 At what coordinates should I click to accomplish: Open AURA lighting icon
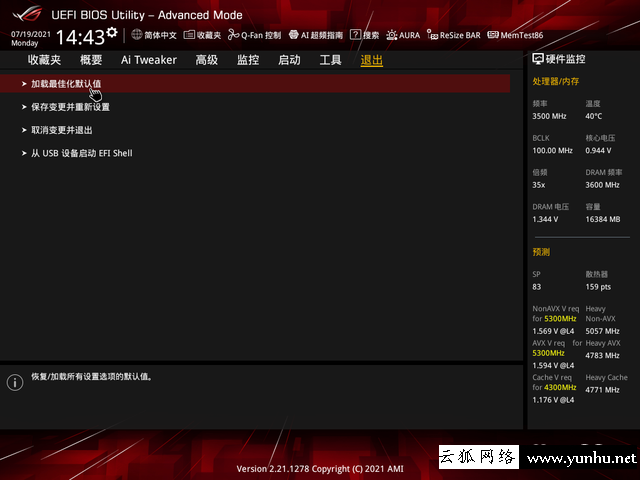(391, 35)
